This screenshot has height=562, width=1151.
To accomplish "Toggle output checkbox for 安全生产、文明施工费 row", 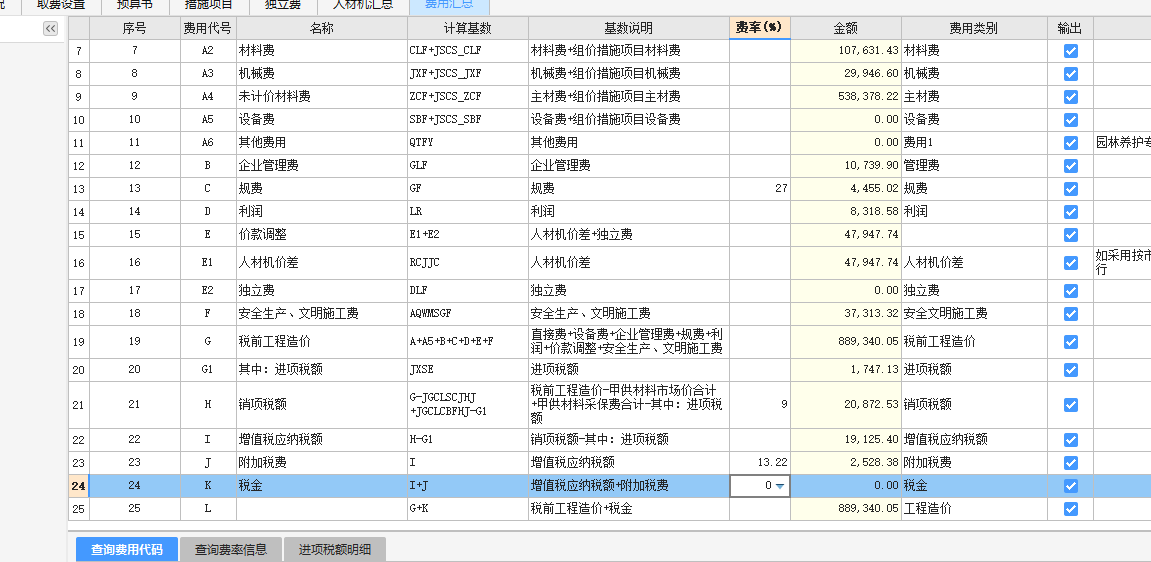I will click(x=1070, y=314).
